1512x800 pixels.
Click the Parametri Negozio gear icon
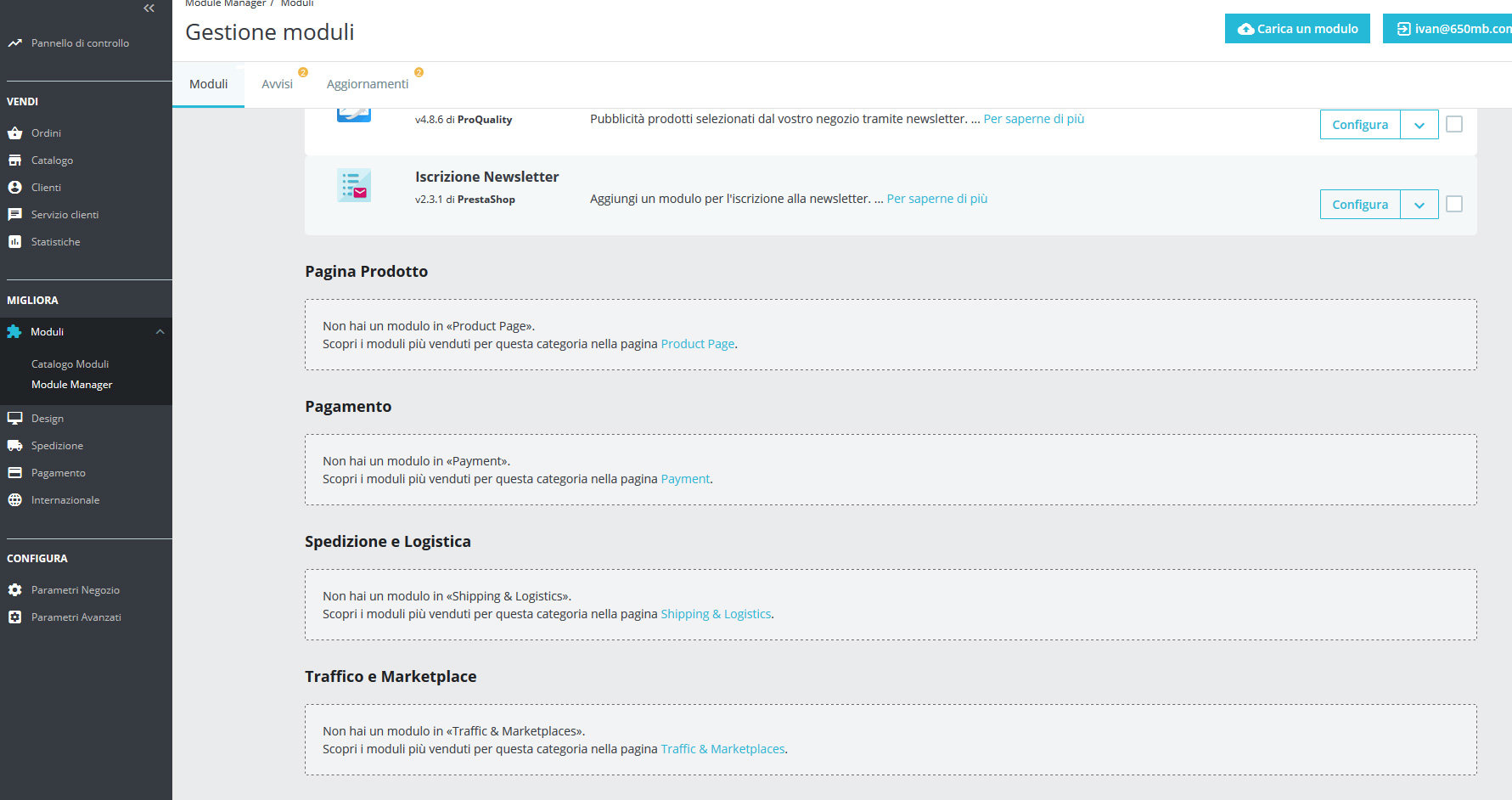[x=14, y=589]
